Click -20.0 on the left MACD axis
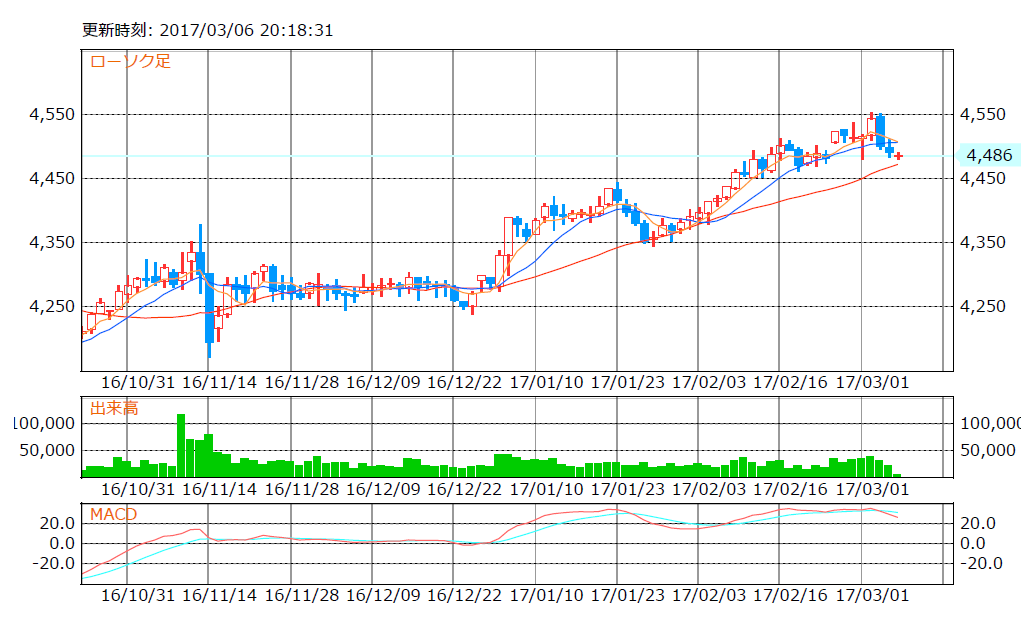The height and width of the screenshot is (624, 1023). pos(53,563)
